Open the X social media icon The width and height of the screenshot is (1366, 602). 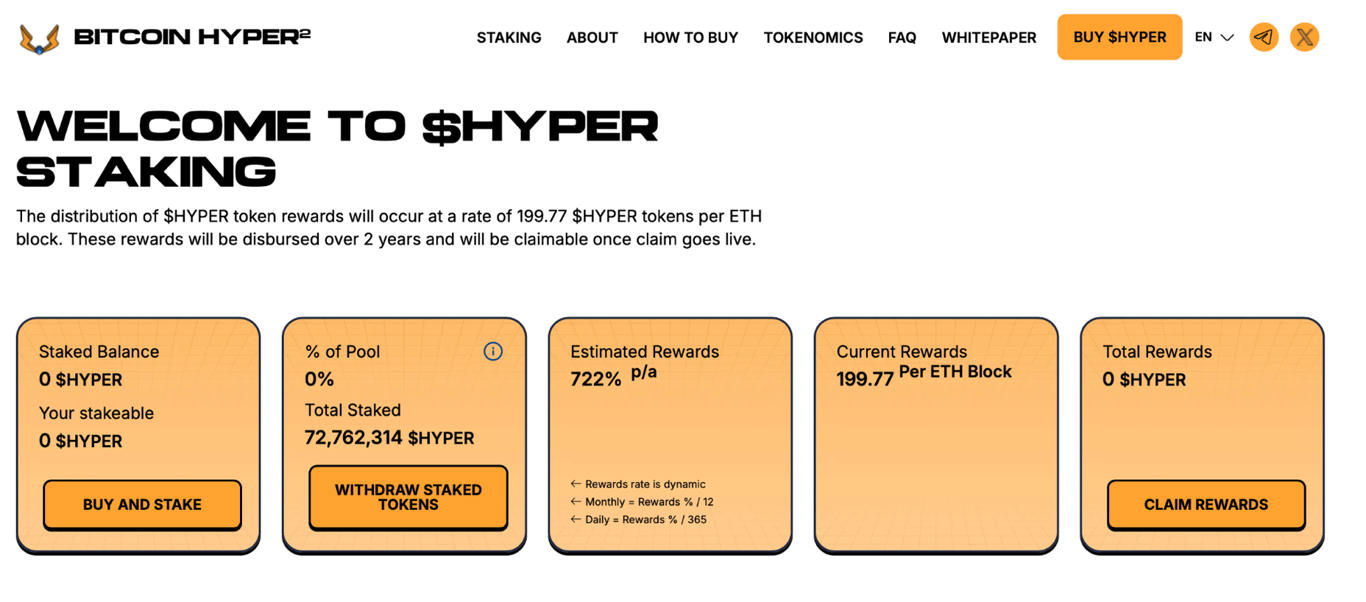[1304, 37]
